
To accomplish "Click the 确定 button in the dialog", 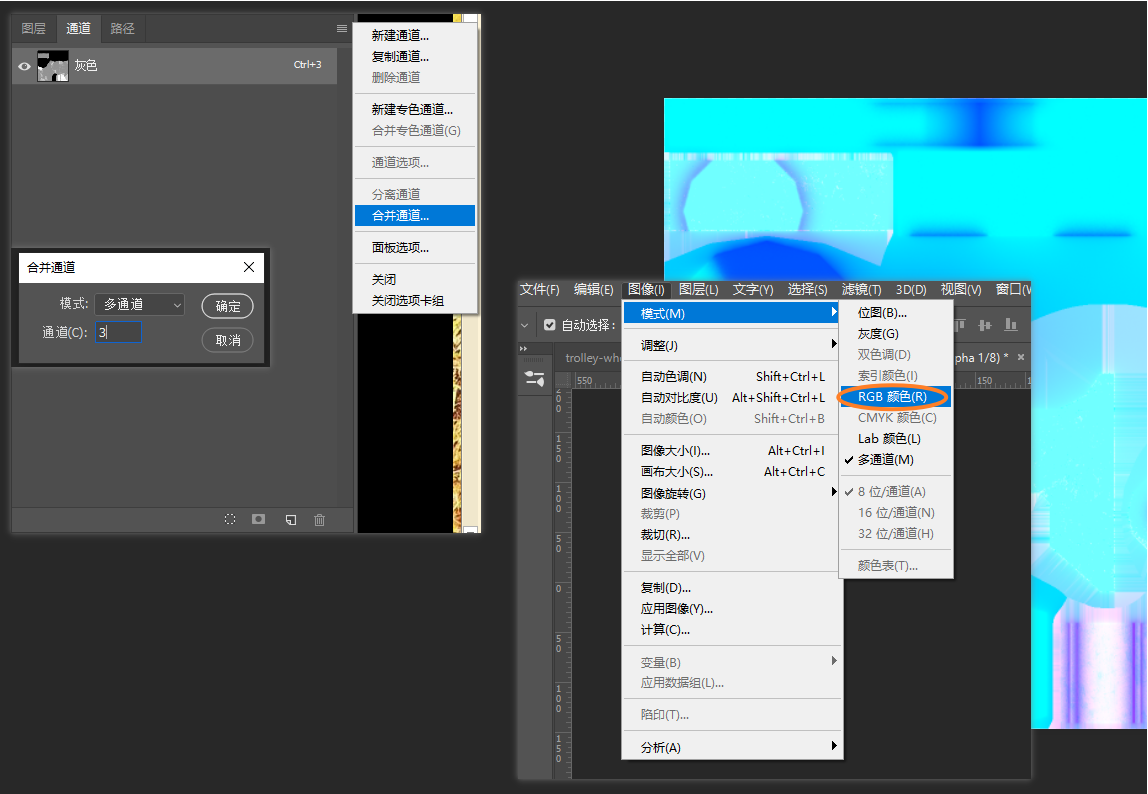I will point(227,306).
